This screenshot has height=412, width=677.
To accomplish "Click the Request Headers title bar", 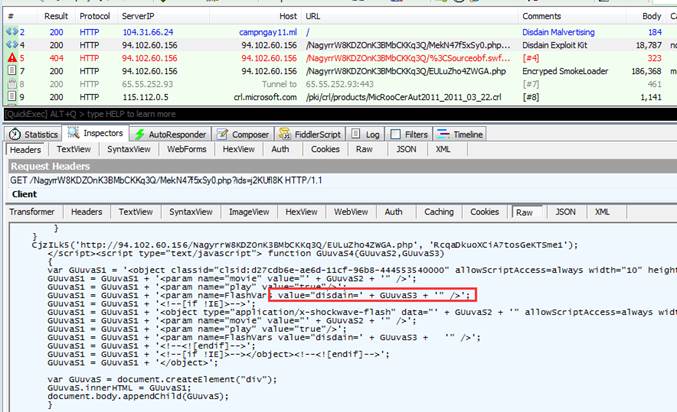I will click(x=342, y=166).
